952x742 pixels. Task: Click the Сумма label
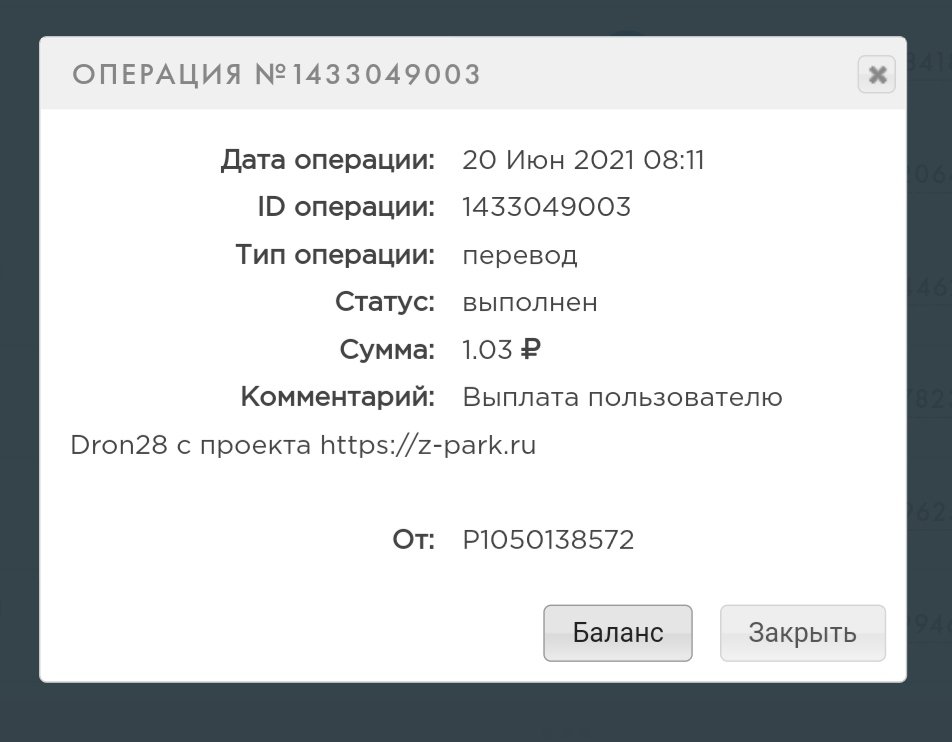coord(387,350)
